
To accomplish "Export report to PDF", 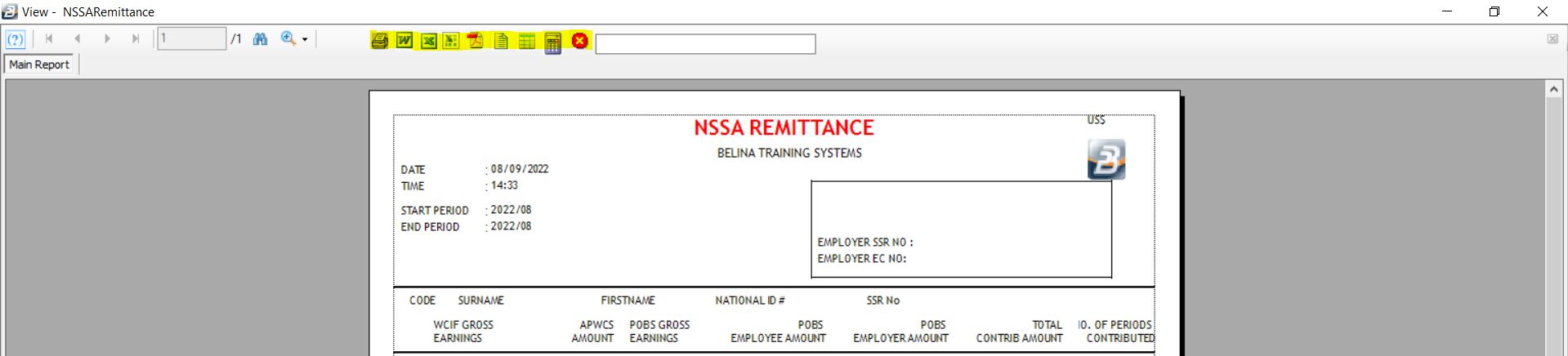I will 476,41.
